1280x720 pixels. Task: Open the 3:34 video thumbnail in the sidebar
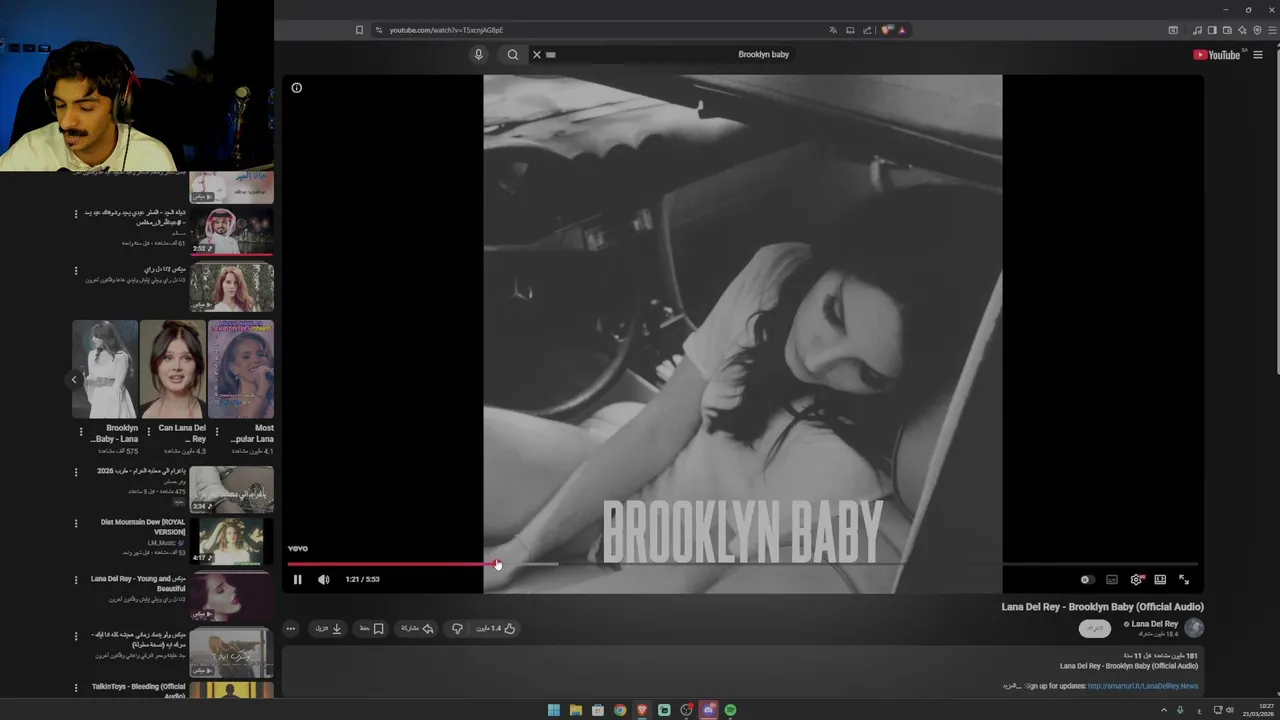coord(231,489)
